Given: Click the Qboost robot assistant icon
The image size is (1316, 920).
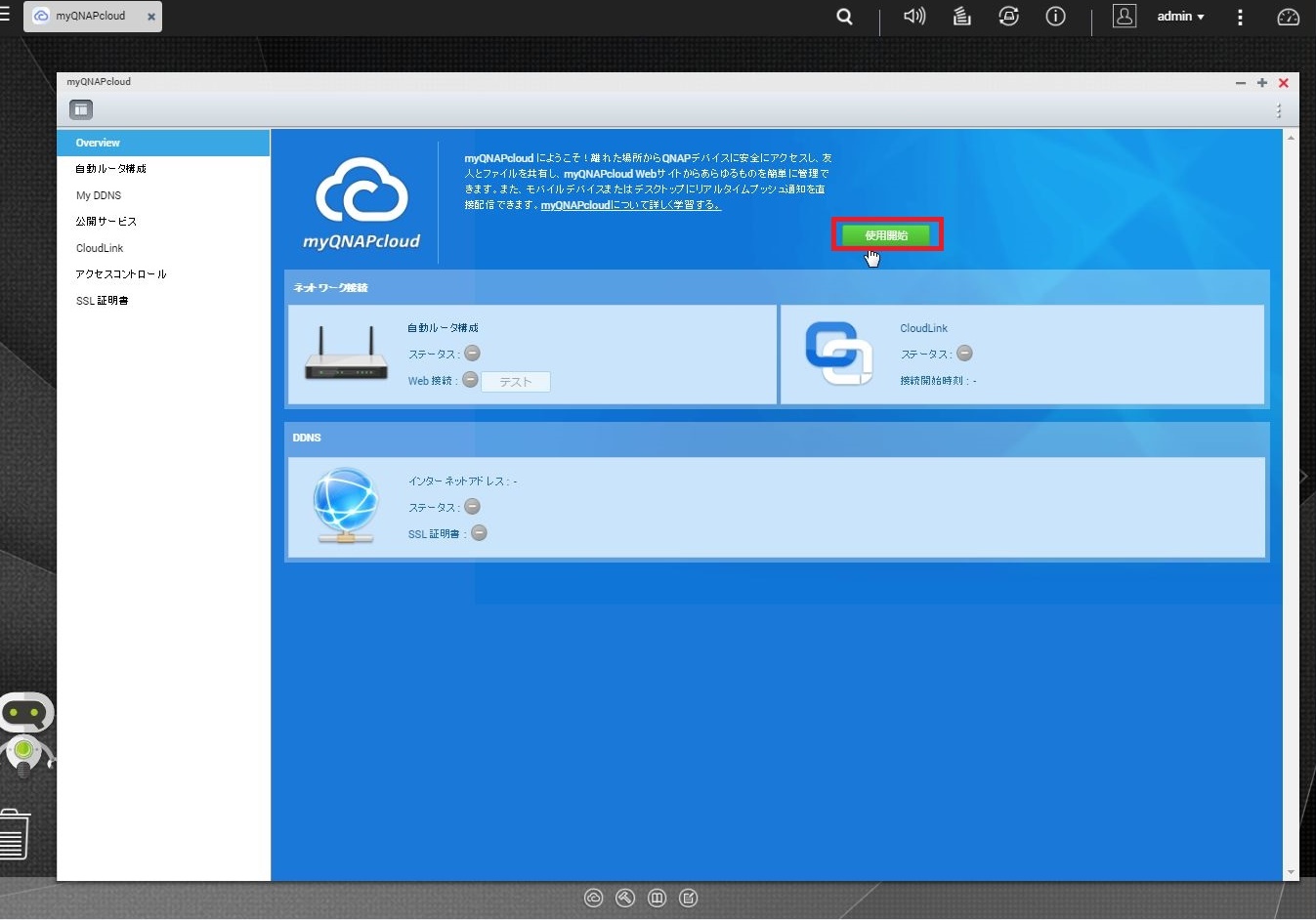Looking at the screenshot, I should (26, 734).
